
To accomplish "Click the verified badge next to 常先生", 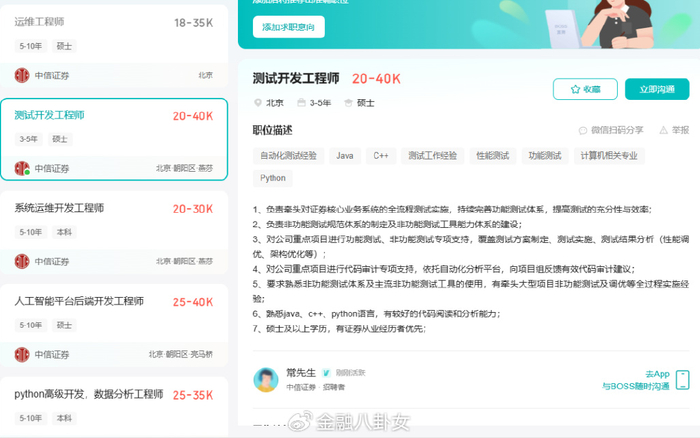I will point(326,373).
